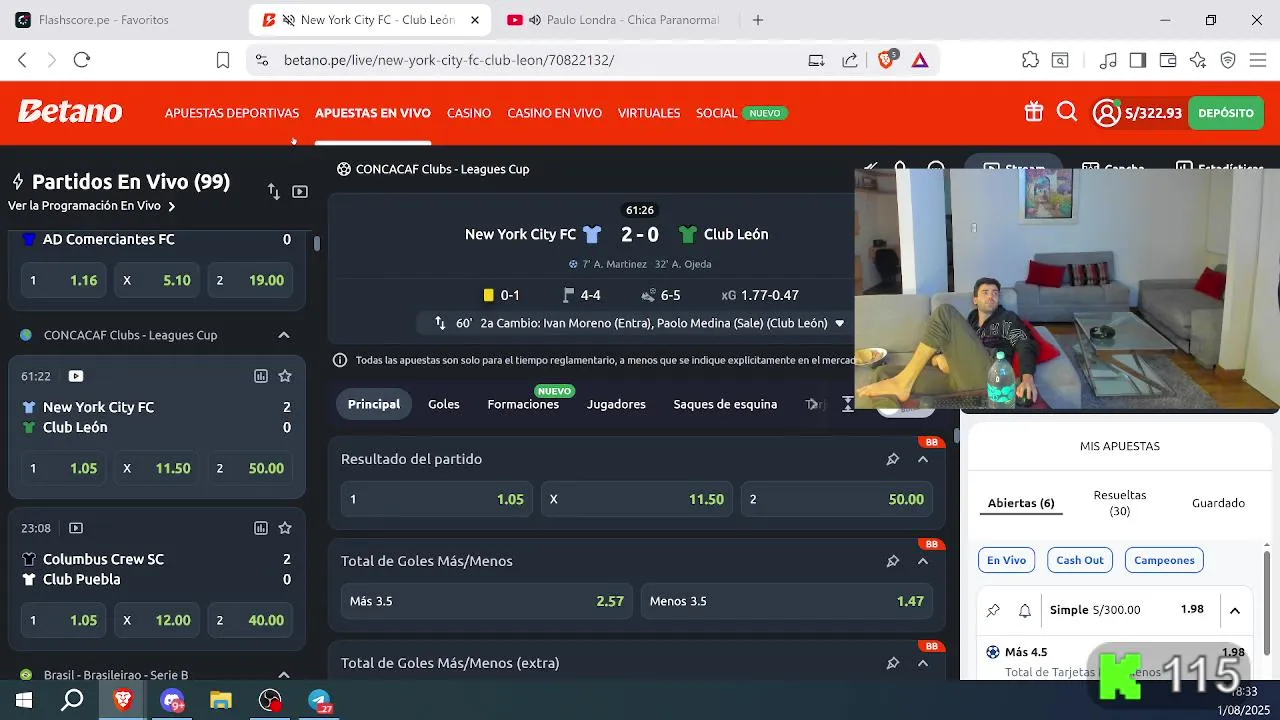
Task: Open Ver la Programación En Vivo link
Action: pyautogui.click(x=92, y=206)
